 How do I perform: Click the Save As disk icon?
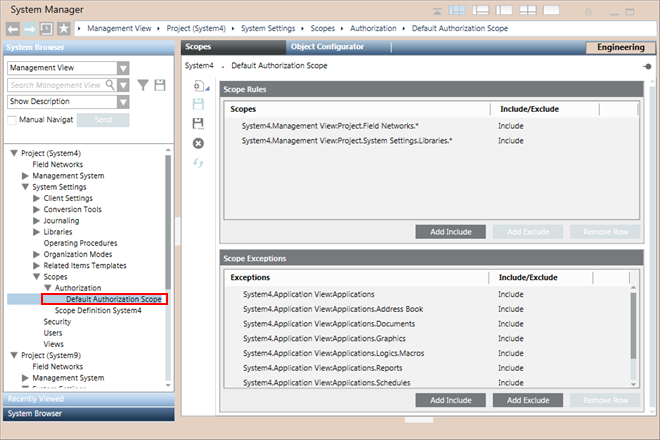click(x=197, y=124)
